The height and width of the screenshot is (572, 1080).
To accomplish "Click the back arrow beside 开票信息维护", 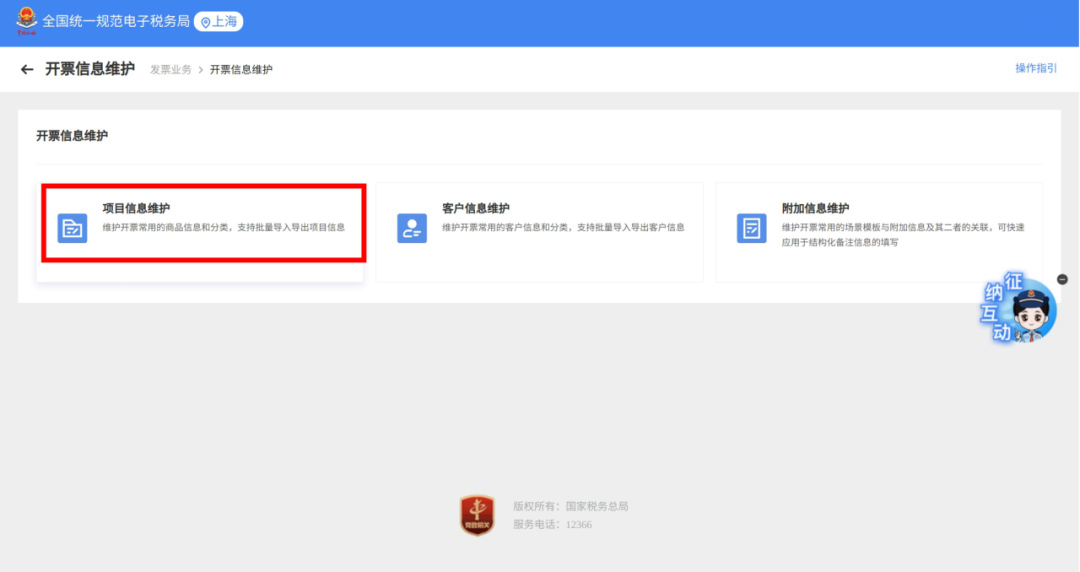I will click(27, 69).
